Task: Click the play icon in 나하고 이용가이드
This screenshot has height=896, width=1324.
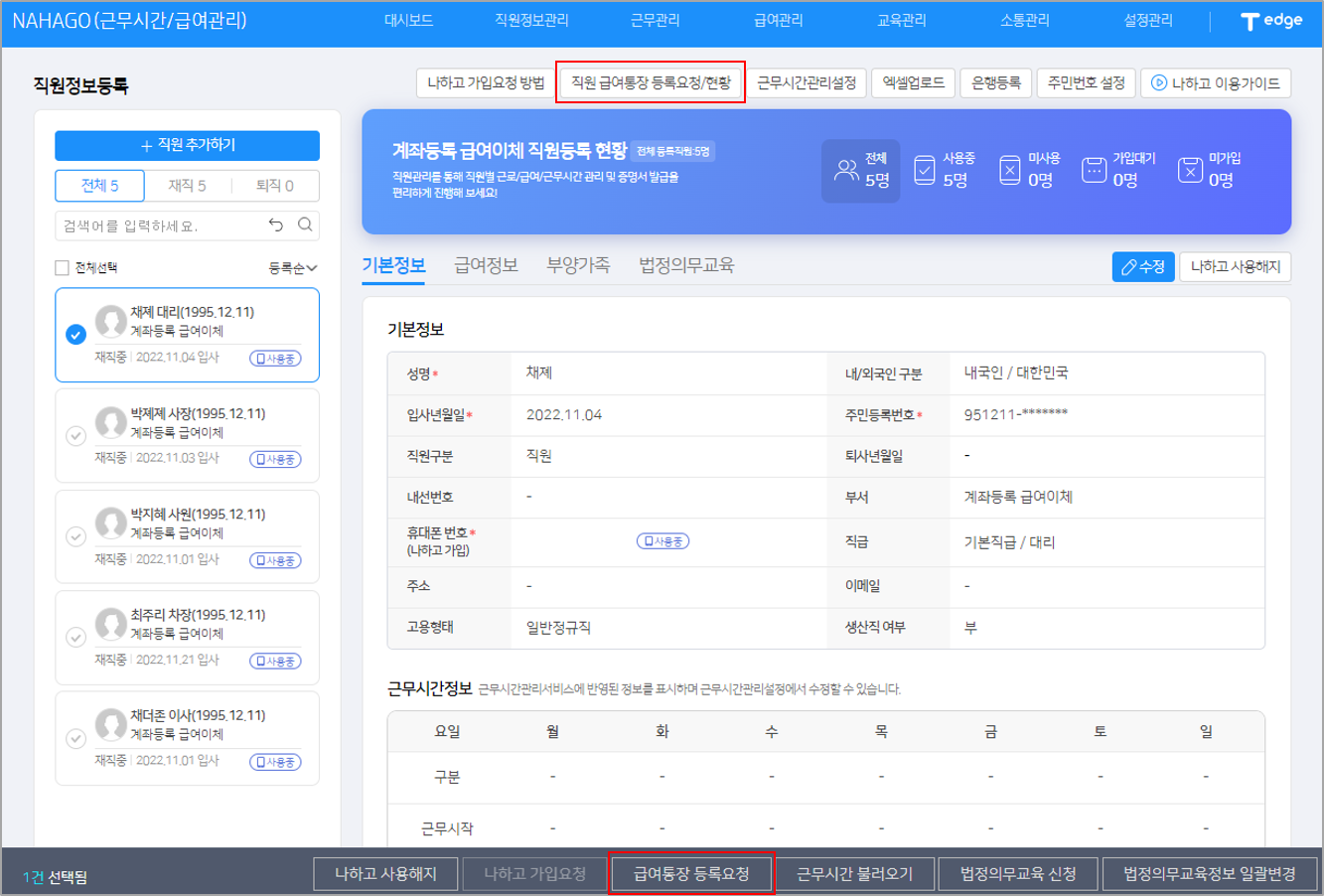Action: 1158,82
